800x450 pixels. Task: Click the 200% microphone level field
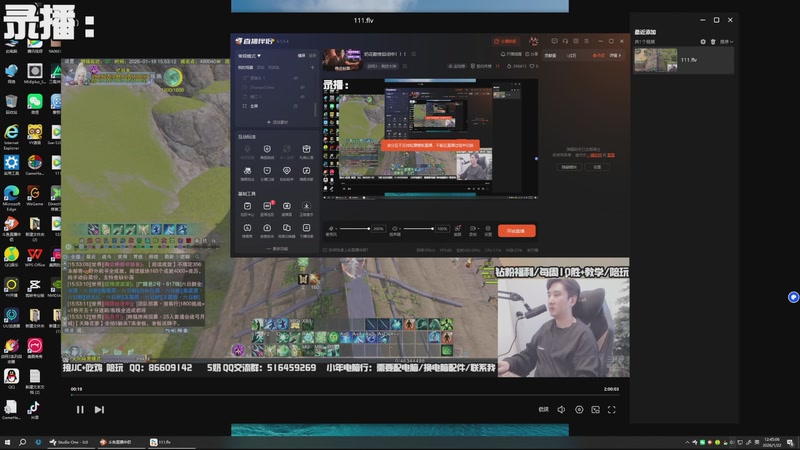coord(378,229)
